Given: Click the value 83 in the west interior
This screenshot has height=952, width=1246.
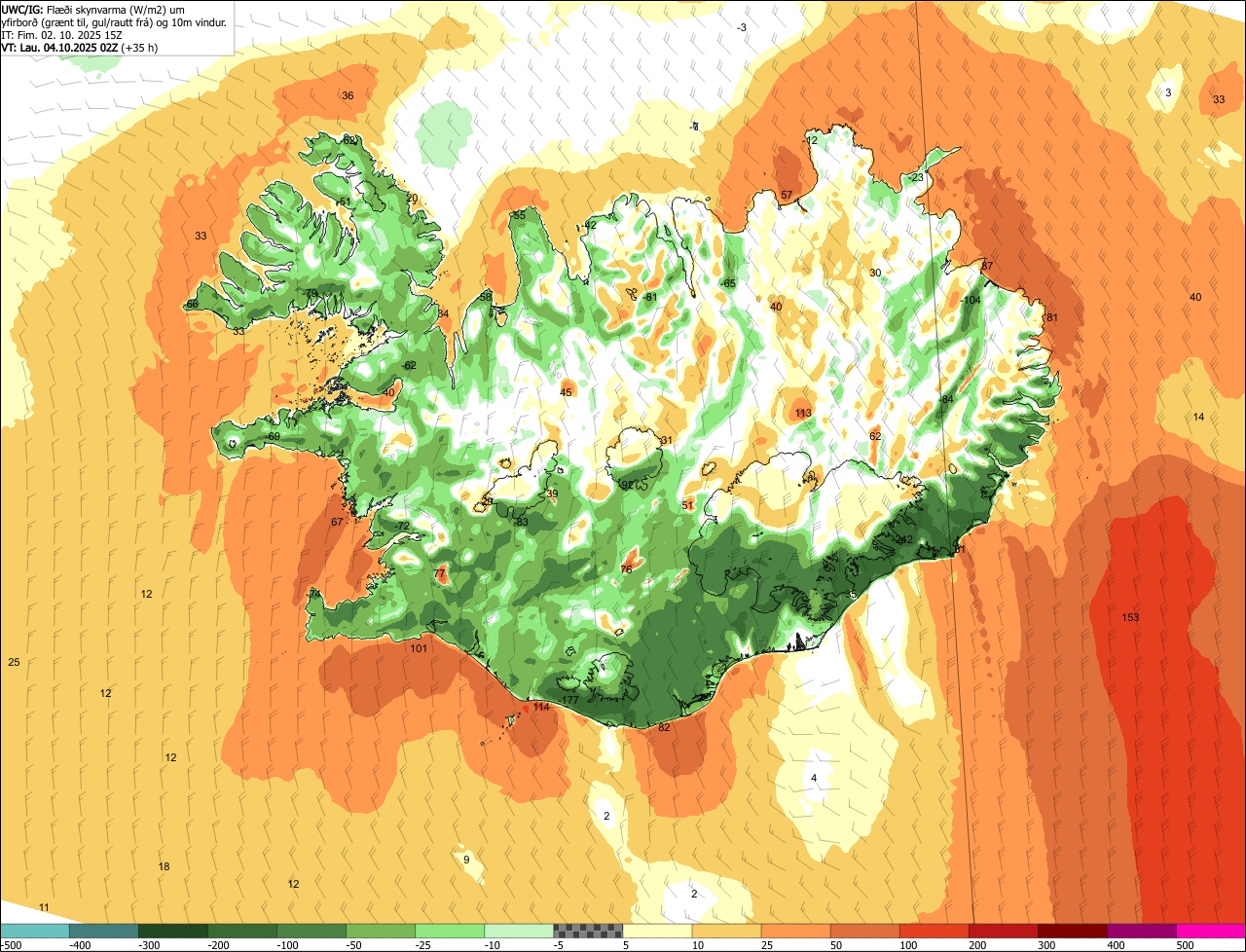Looking at the screenshot, I should [522, 523].
